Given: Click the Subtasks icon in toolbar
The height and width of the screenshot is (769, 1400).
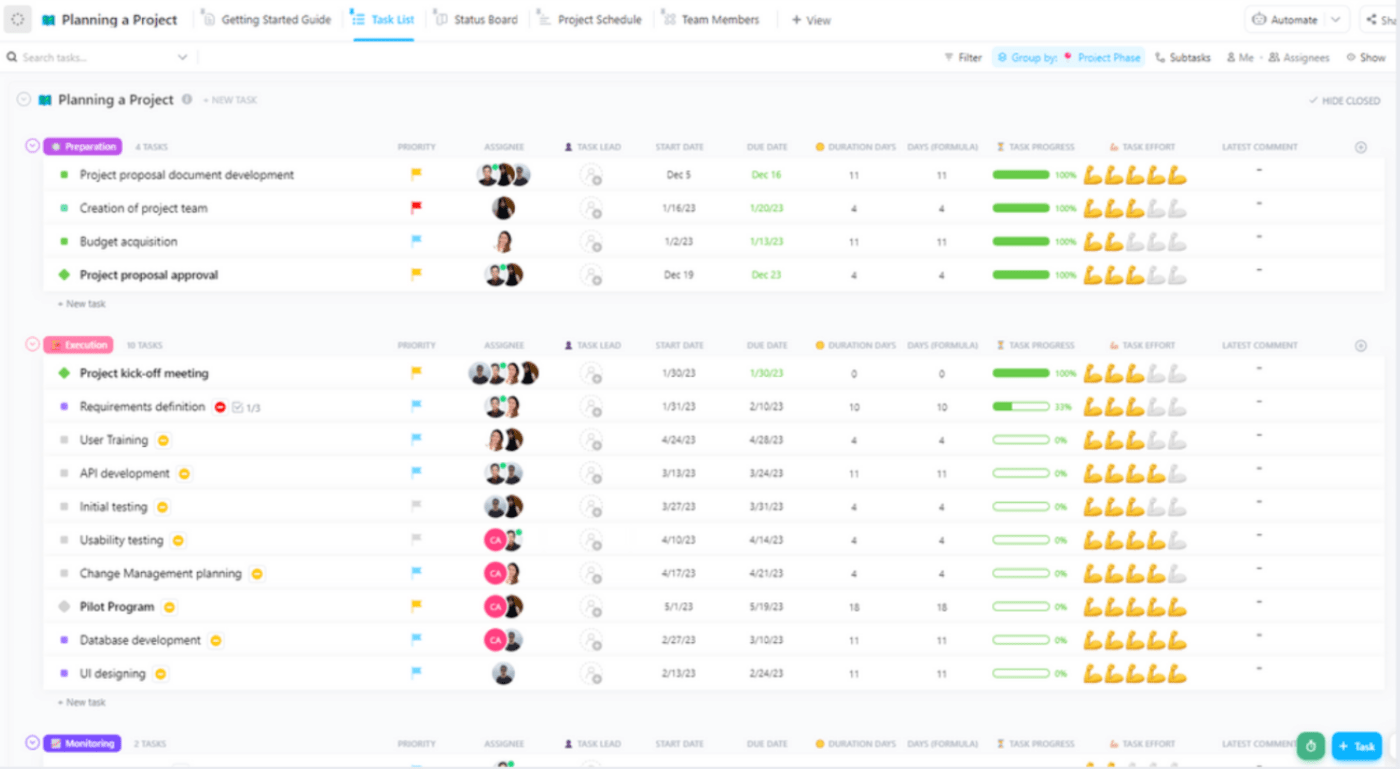Looking at the screenshot, I should click(x=1182, y=58).
